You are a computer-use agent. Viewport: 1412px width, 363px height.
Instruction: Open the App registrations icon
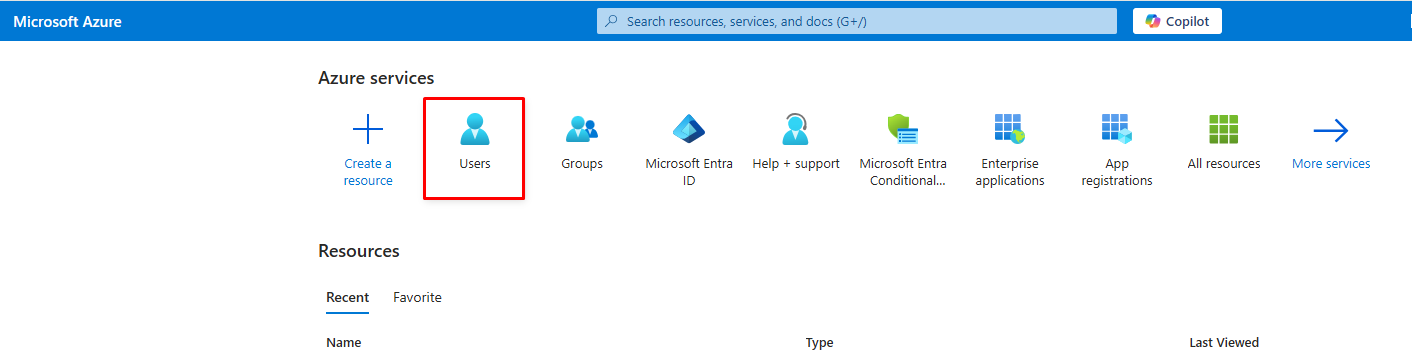pyautogui.click(x=1117, y=130)
